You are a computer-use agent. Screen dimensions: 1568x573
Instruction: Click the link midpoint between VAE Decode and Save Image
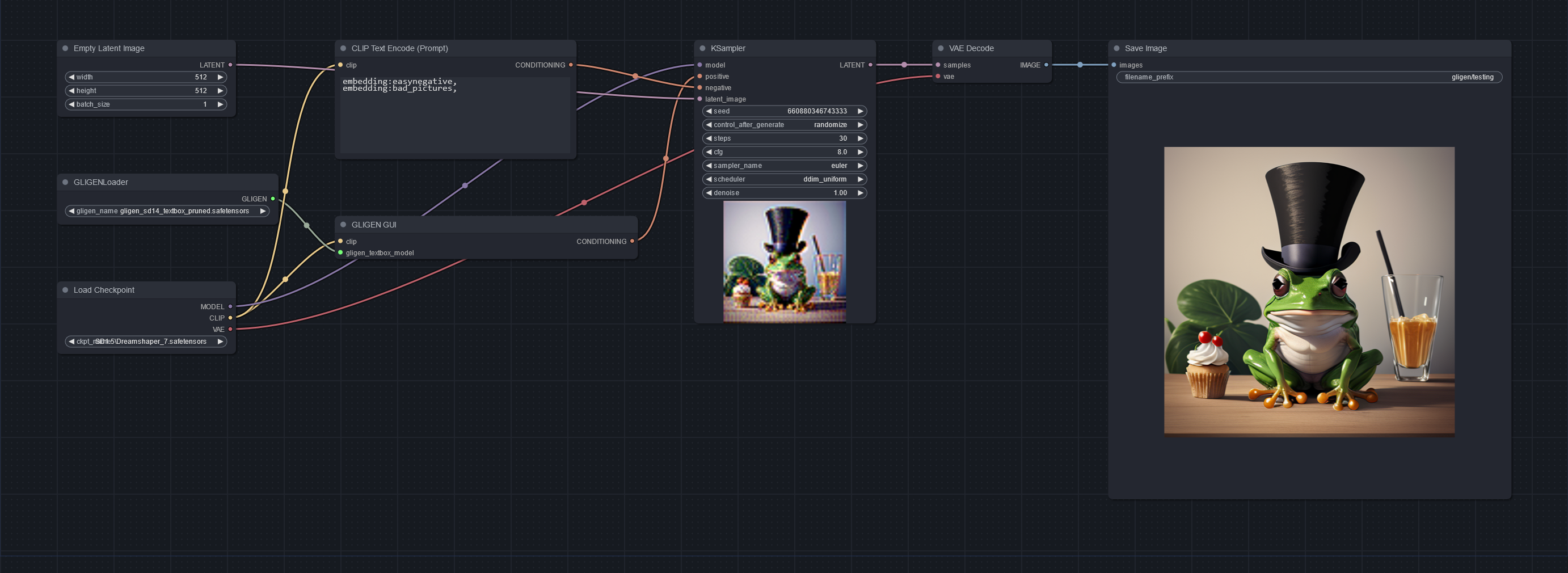point(1080,65)
